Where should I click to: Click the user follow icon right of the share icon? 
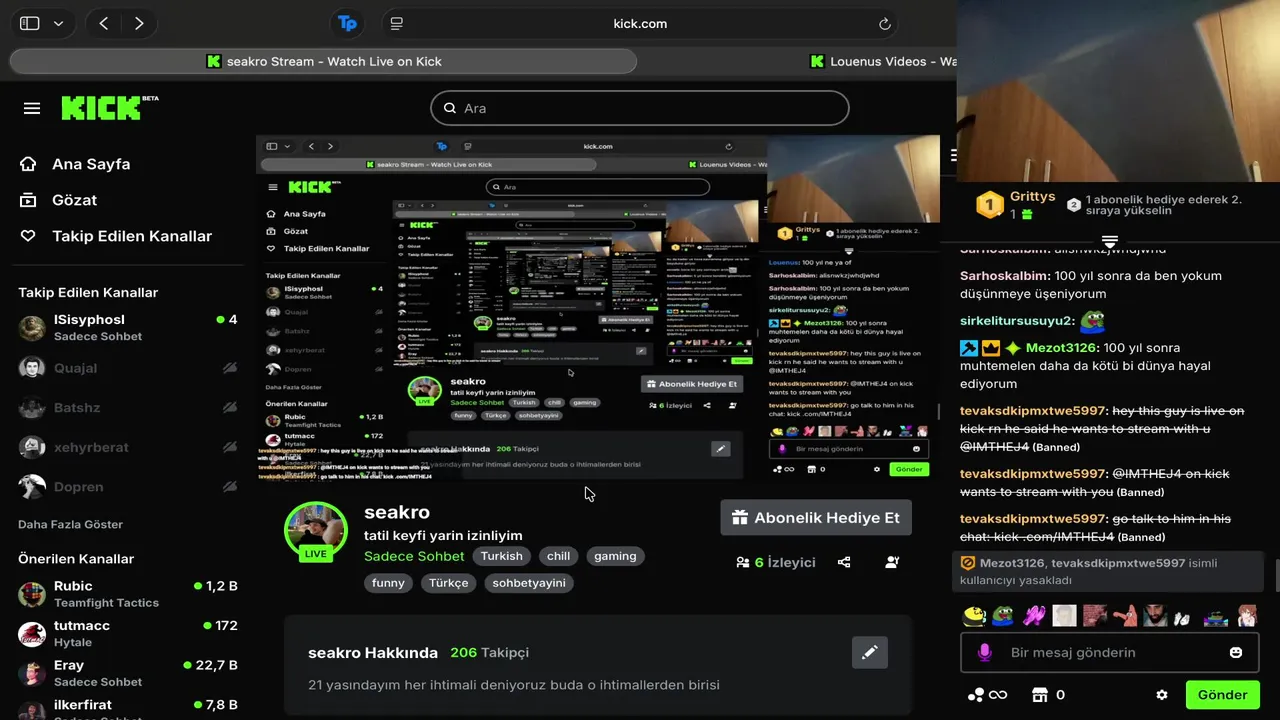892,562
